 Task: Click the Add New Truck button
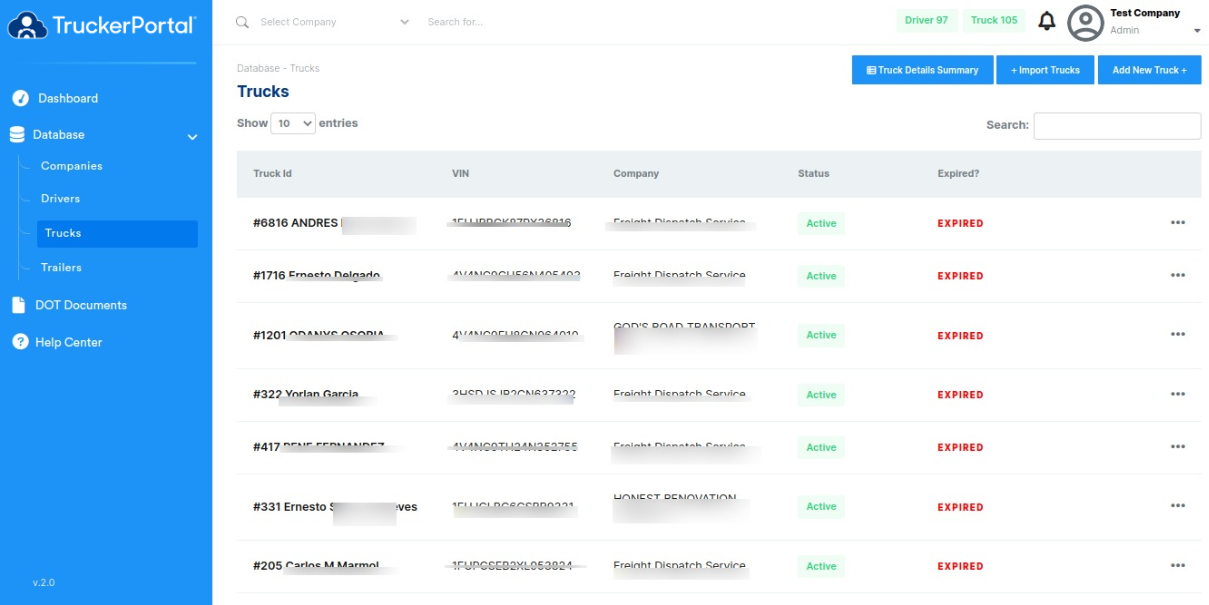[1149, 70]
